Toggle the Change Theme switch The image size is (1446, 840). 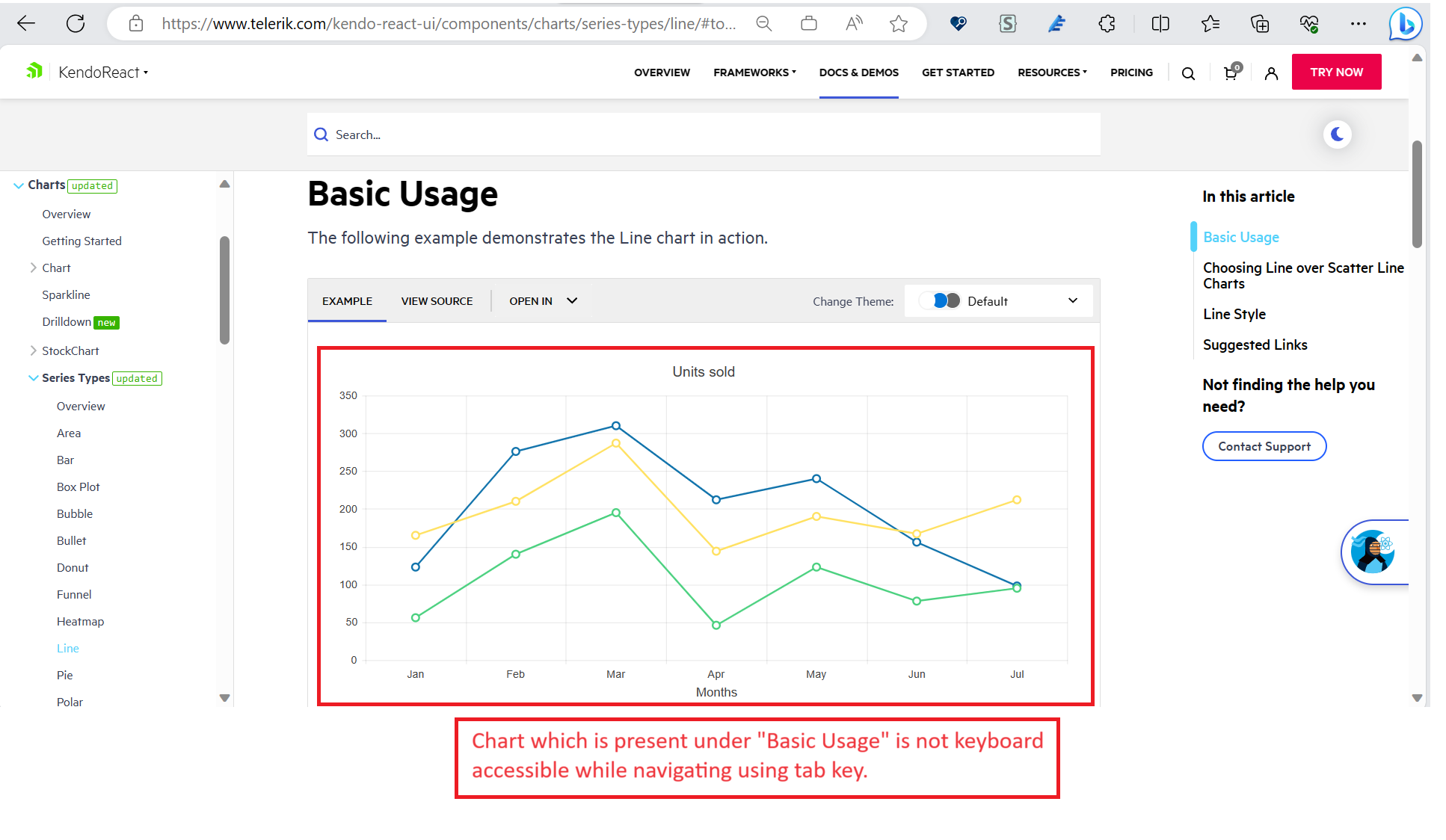tap(941, 300)
